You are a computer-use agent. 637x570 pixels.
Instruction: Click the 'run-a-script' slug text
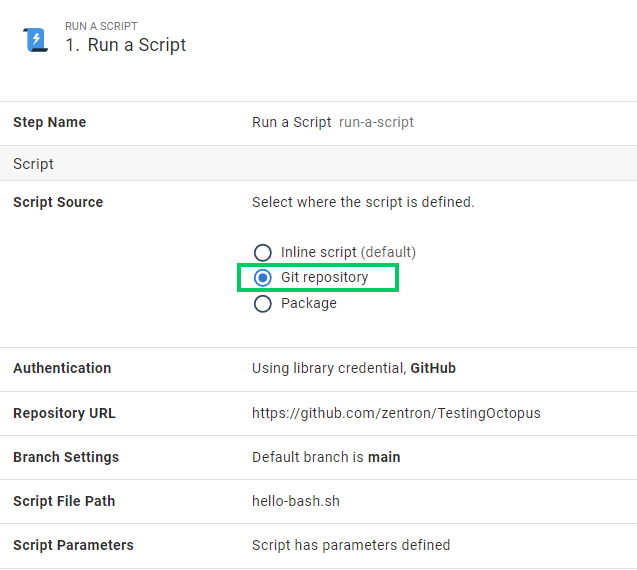click(x=376, y=122)
